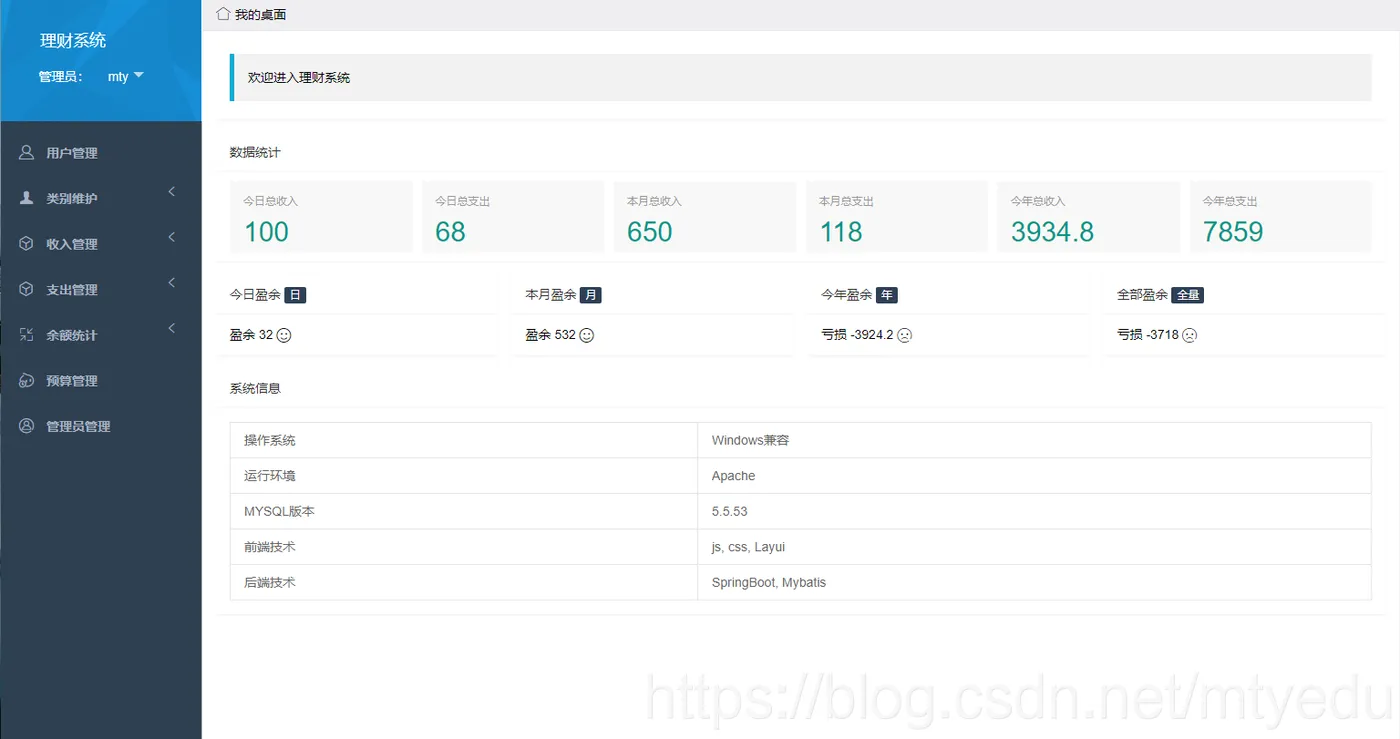Screen dimensions: 1400x739
Task: Go to 管理员管理 in the sidebar
Action: (101, 426)
